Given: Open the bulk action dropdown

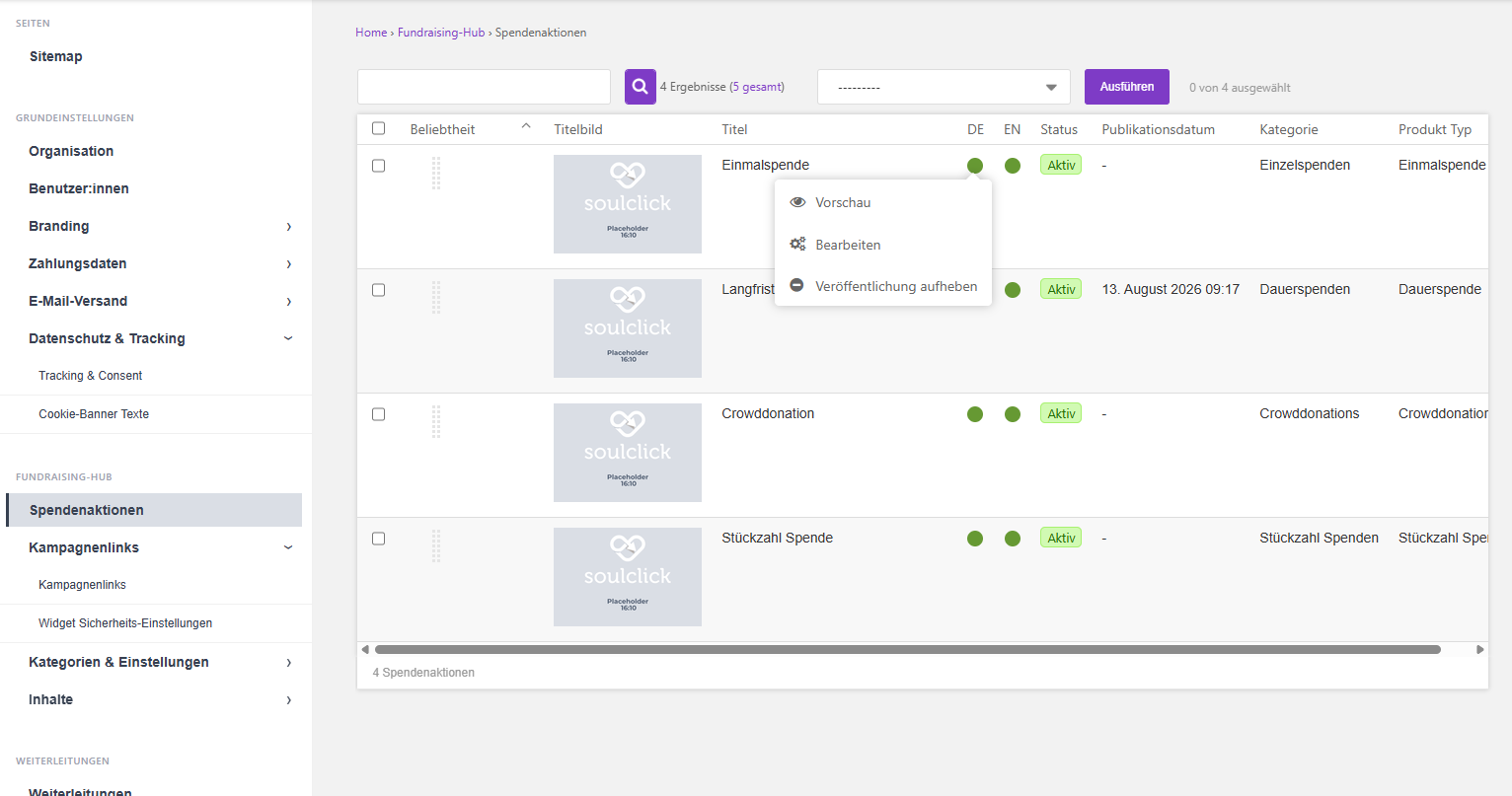Looking at the screenshot, I should click(x=944, y=87).
